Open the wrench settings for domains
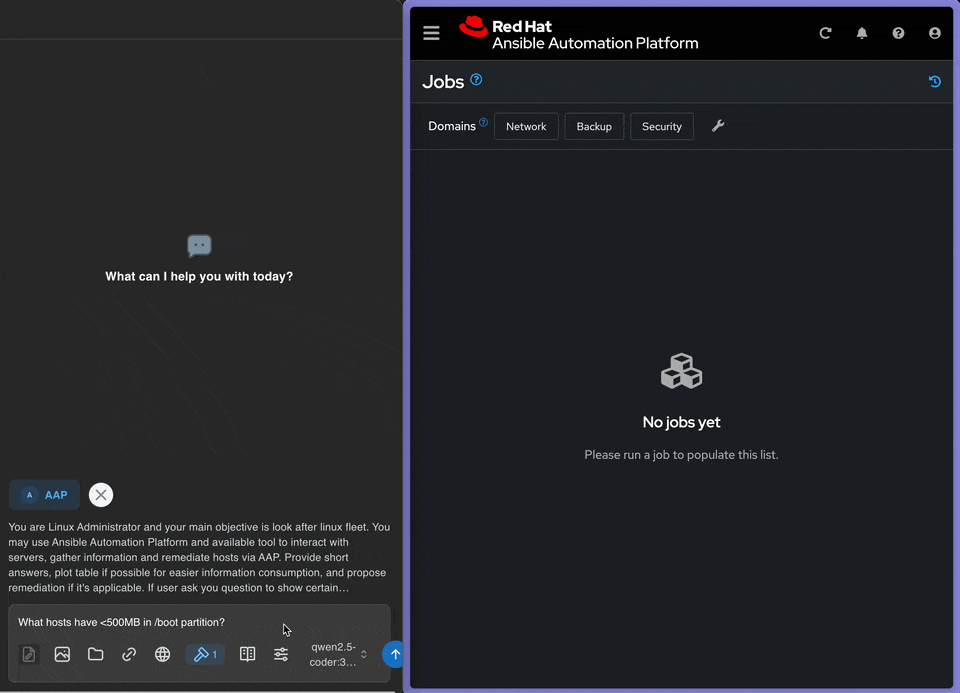The width and height of the screenshot is (960, 693). pos(718,126)
